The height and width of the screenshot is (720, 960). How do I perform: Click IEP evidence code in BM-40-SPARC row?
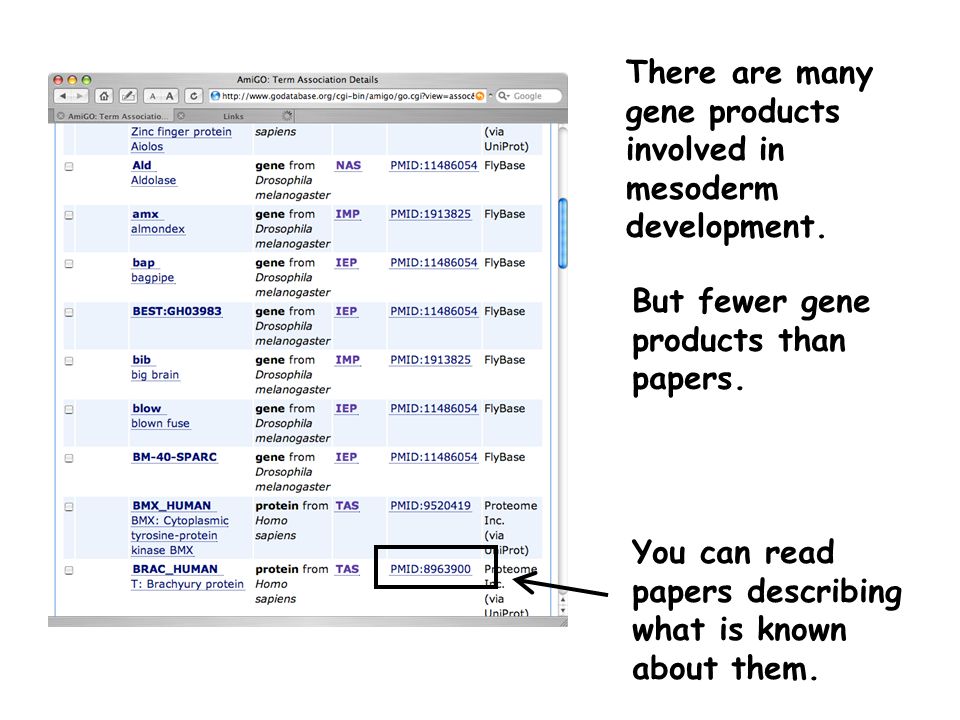coord(346,457)
